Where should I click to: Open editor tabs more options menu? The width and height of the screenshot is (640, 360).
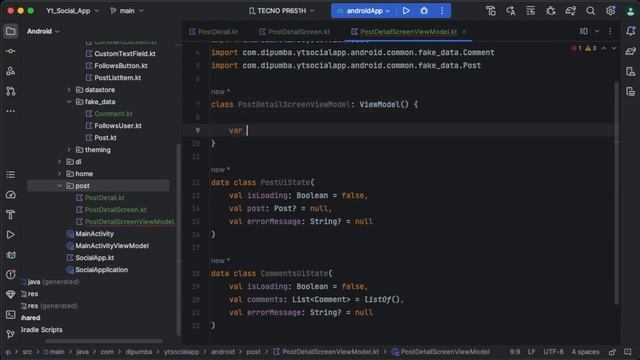coord(610,31)
